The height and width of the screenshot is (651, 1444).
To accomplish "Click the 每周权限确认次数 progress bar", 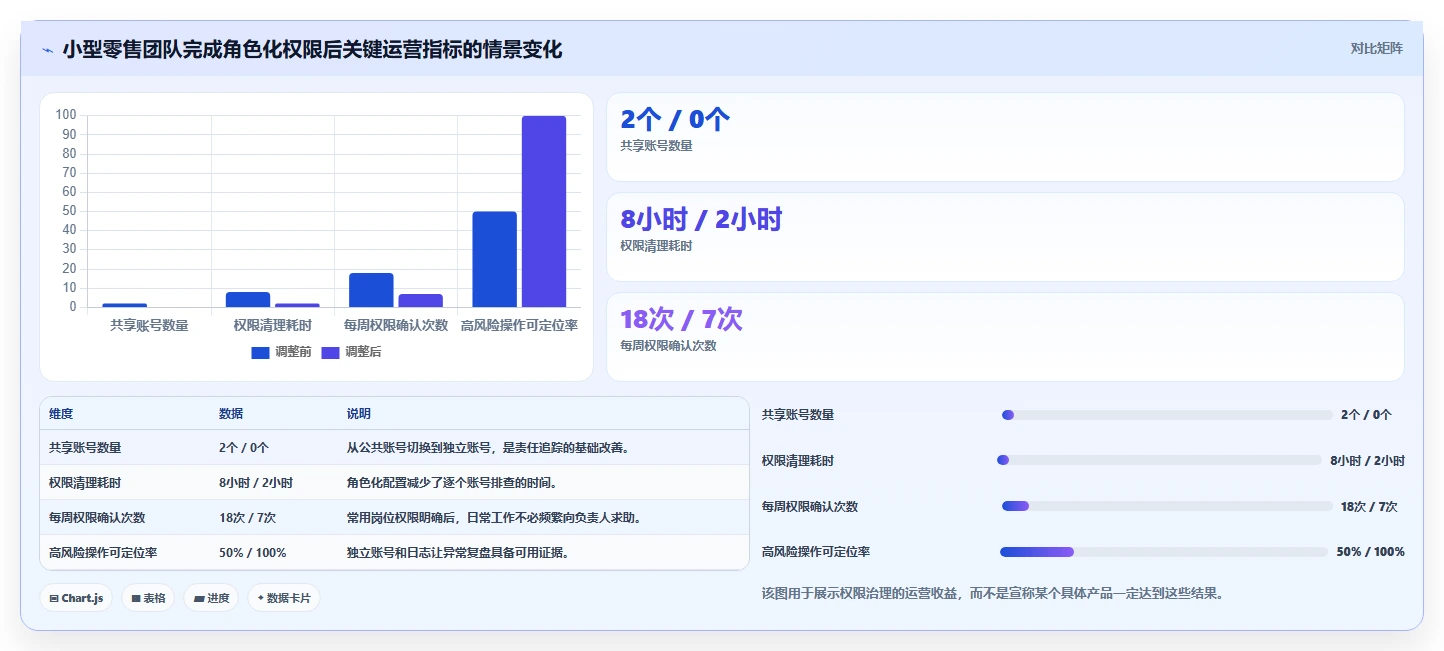I will pos(1167,506).
